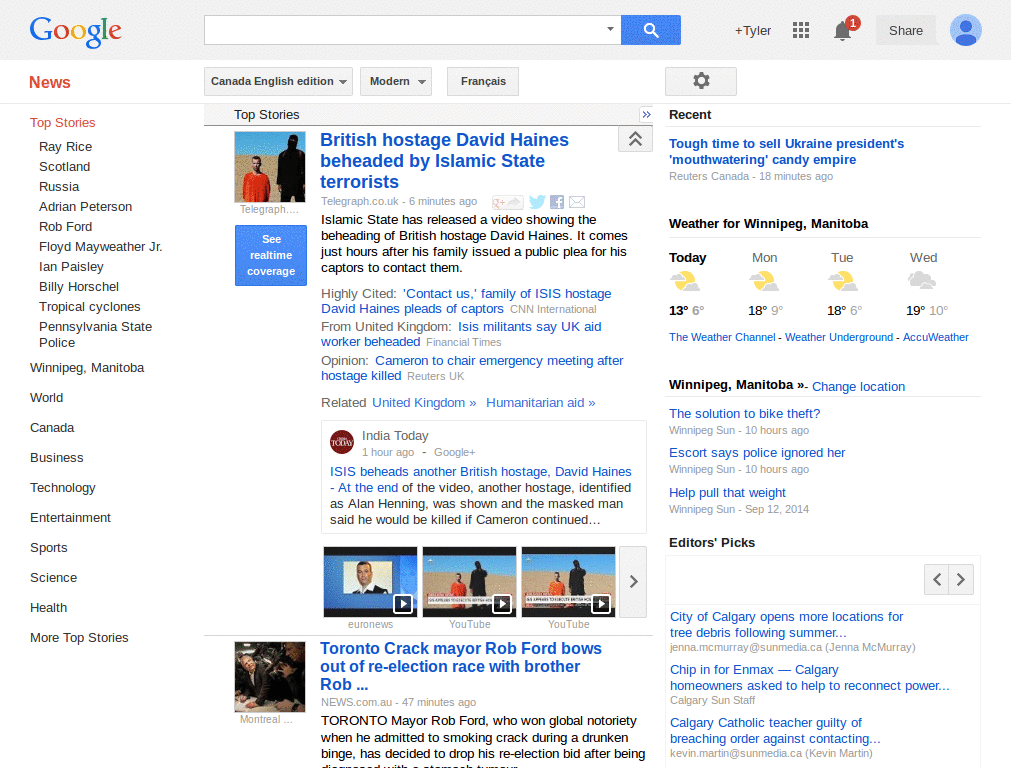
Task: Click the David Haines story thumbnail image
Action: point(270,167)
